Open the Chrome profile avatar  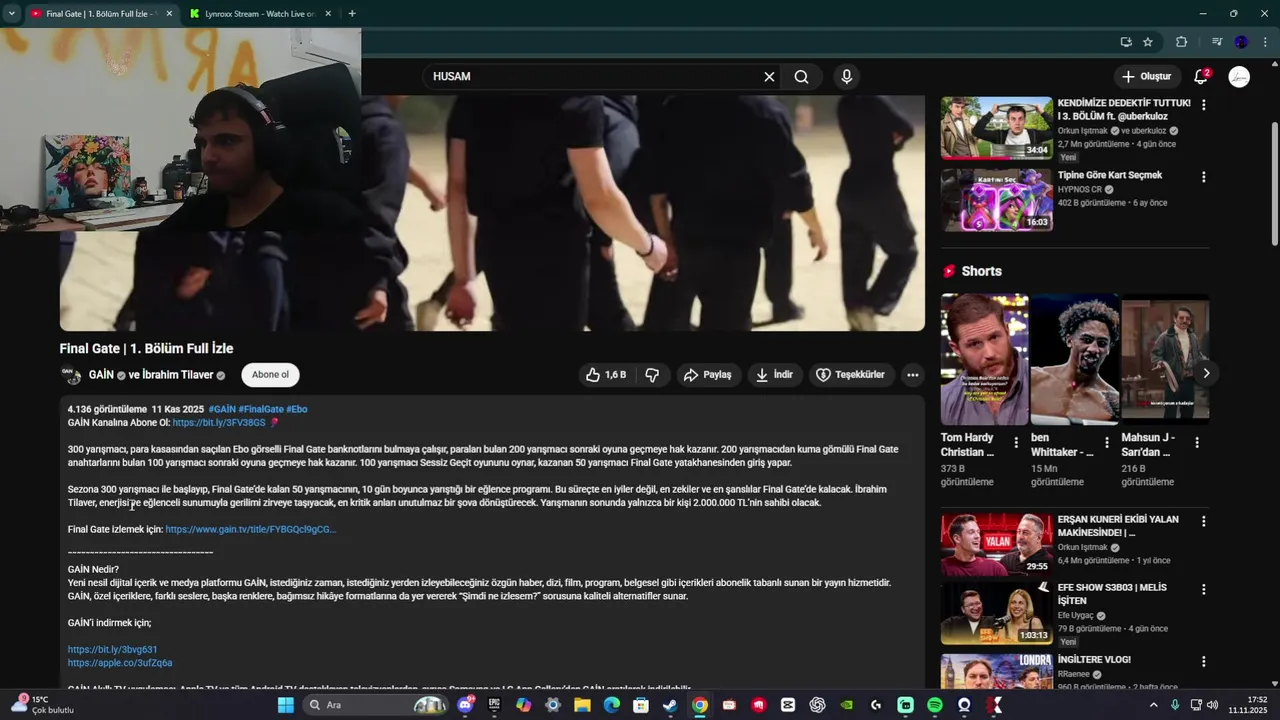[1241, 42]
